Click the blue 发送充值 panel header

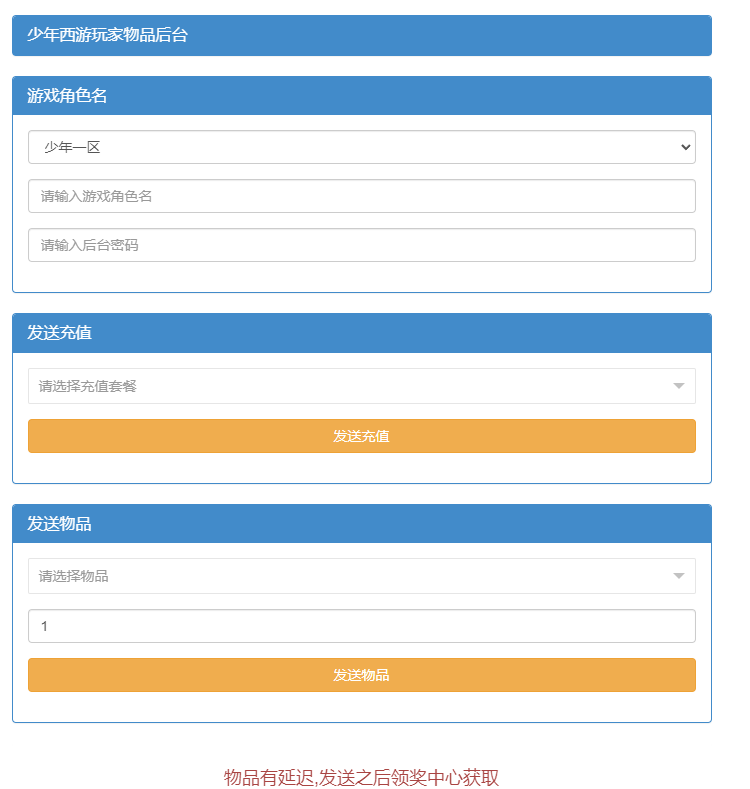click(400, 333)
